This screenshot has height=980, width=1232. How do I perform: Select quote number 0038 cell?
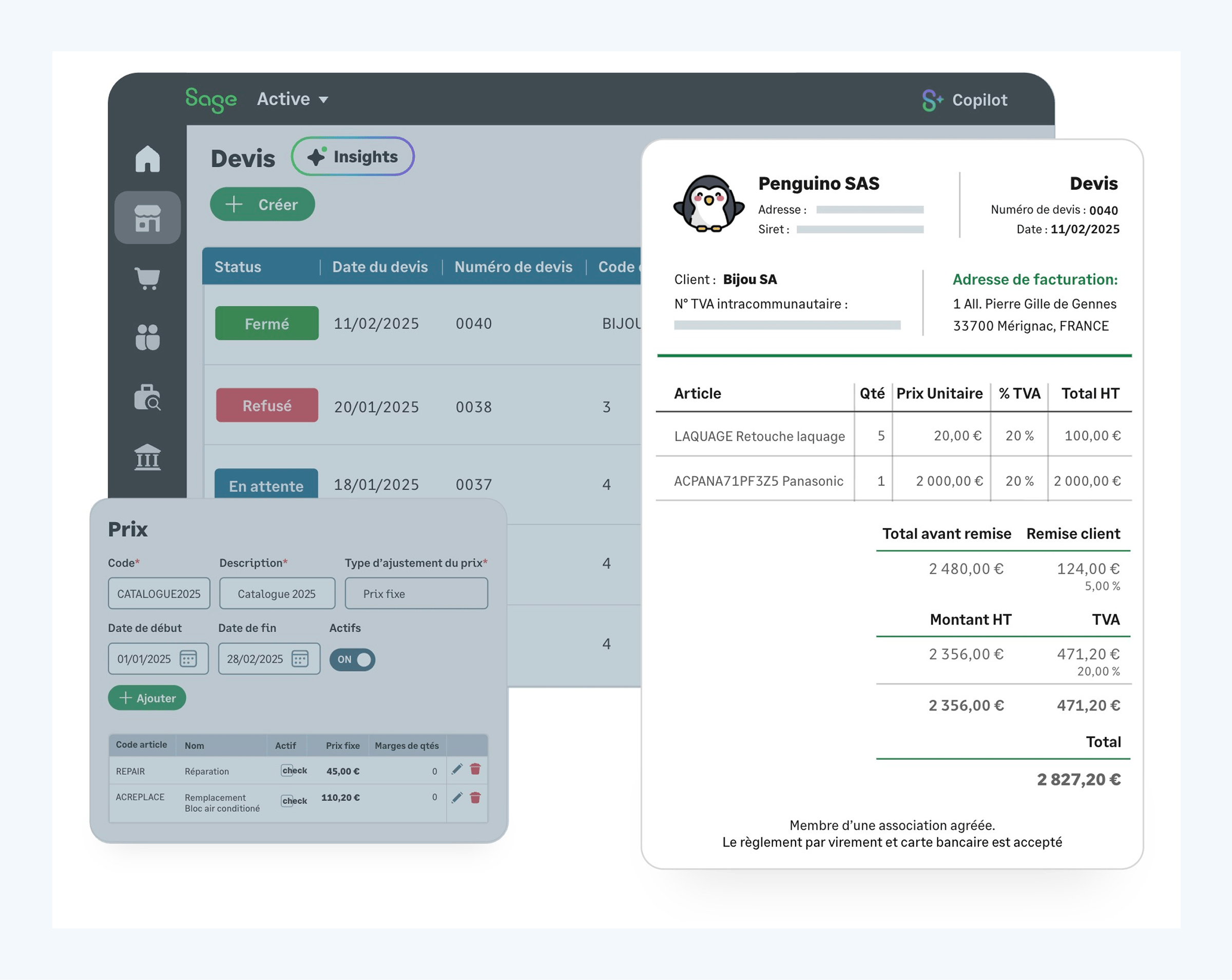[x=474, y=407]
